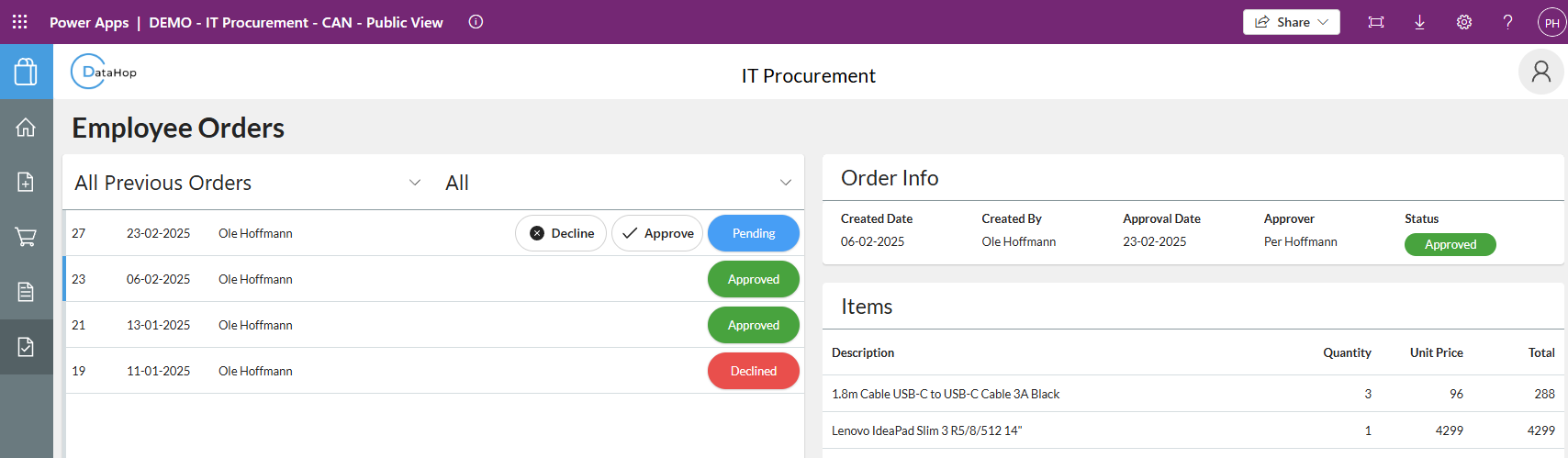Select order 19 row by Ole Hoffmann
The height and width of the screenshot is (458, 1568).
275,371
